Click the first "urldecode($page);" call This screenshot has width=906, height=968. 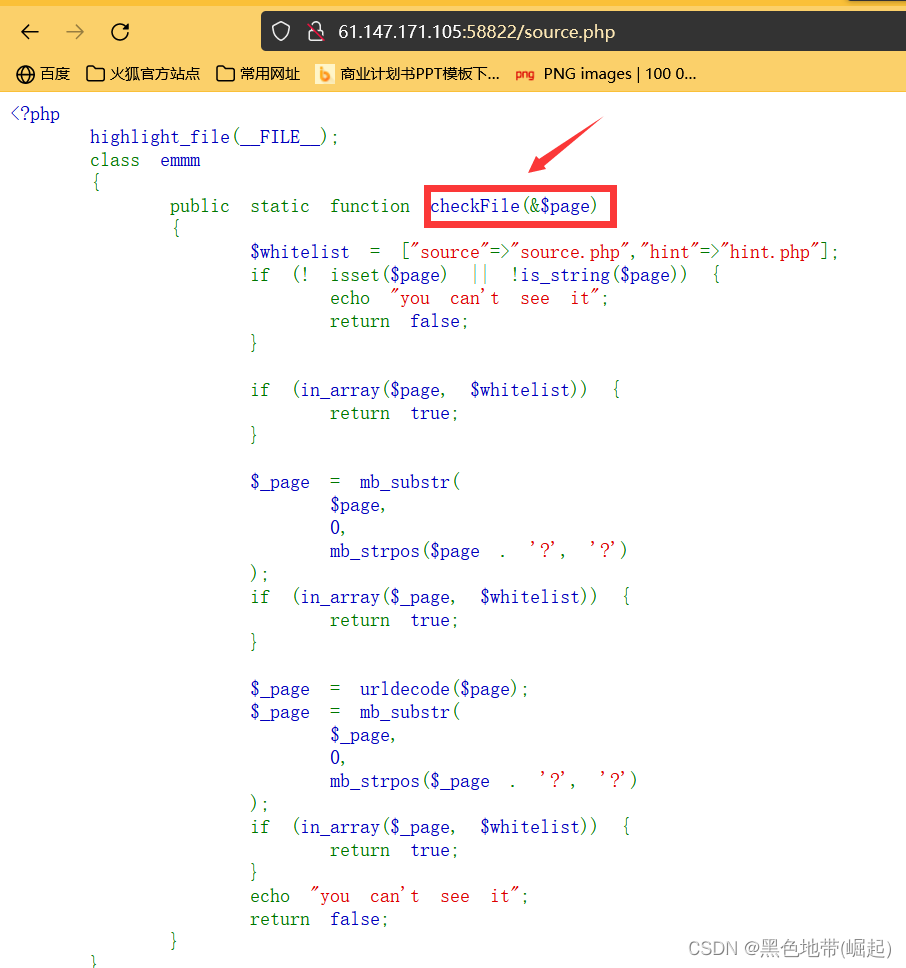click(x=444, y=689)
